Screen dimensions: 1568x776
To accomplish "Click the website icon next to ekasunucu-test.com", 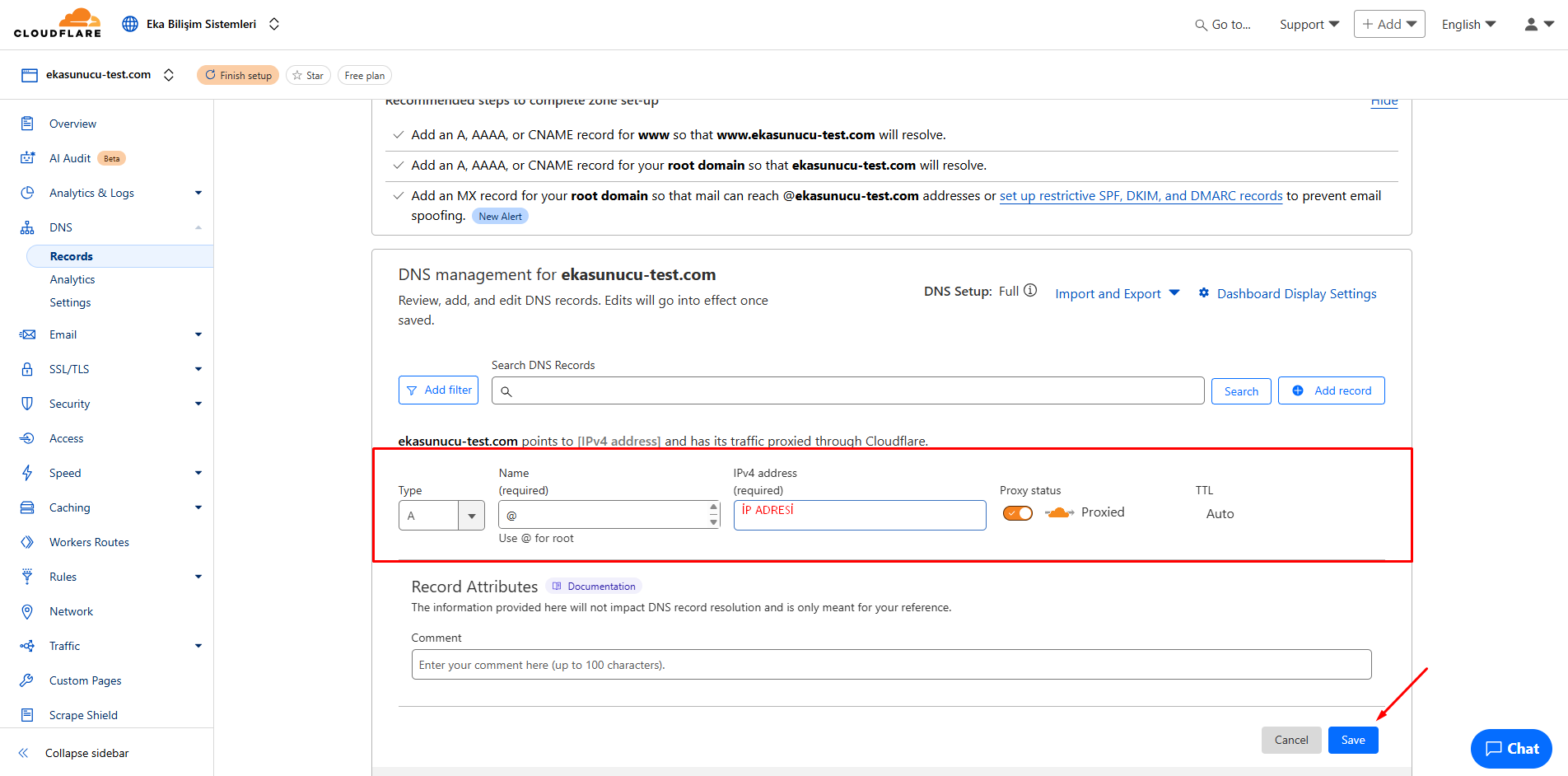I will [30, 75].
